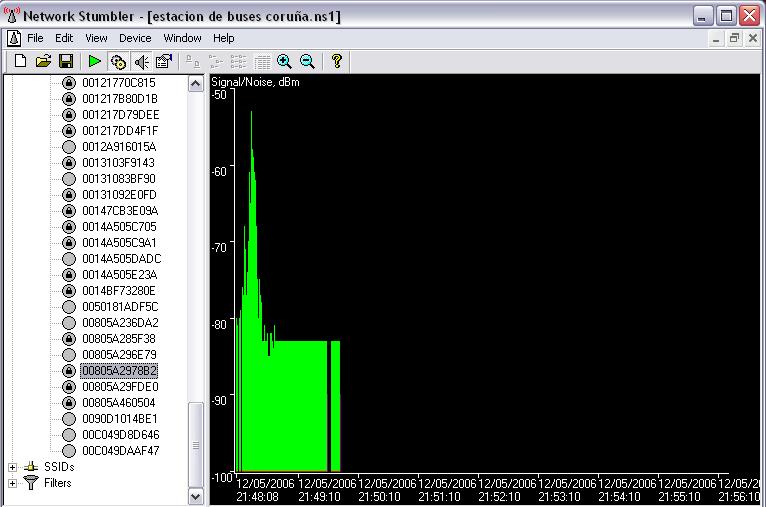Click the tree scrollbar up arrow
The height and width of the screenshot is (507, 766).
[x=195, y=84]
